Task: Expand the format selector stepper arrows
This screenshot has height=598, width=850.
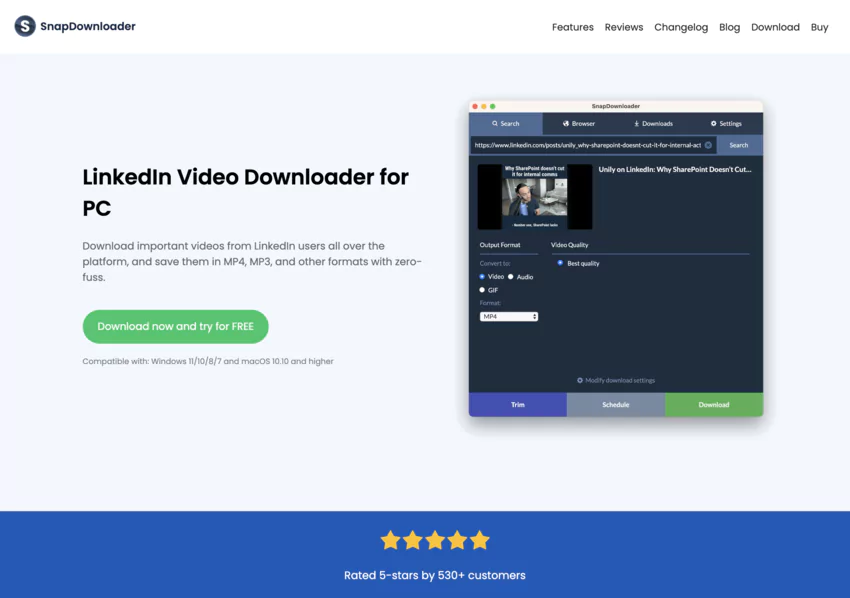Action: 533,316
